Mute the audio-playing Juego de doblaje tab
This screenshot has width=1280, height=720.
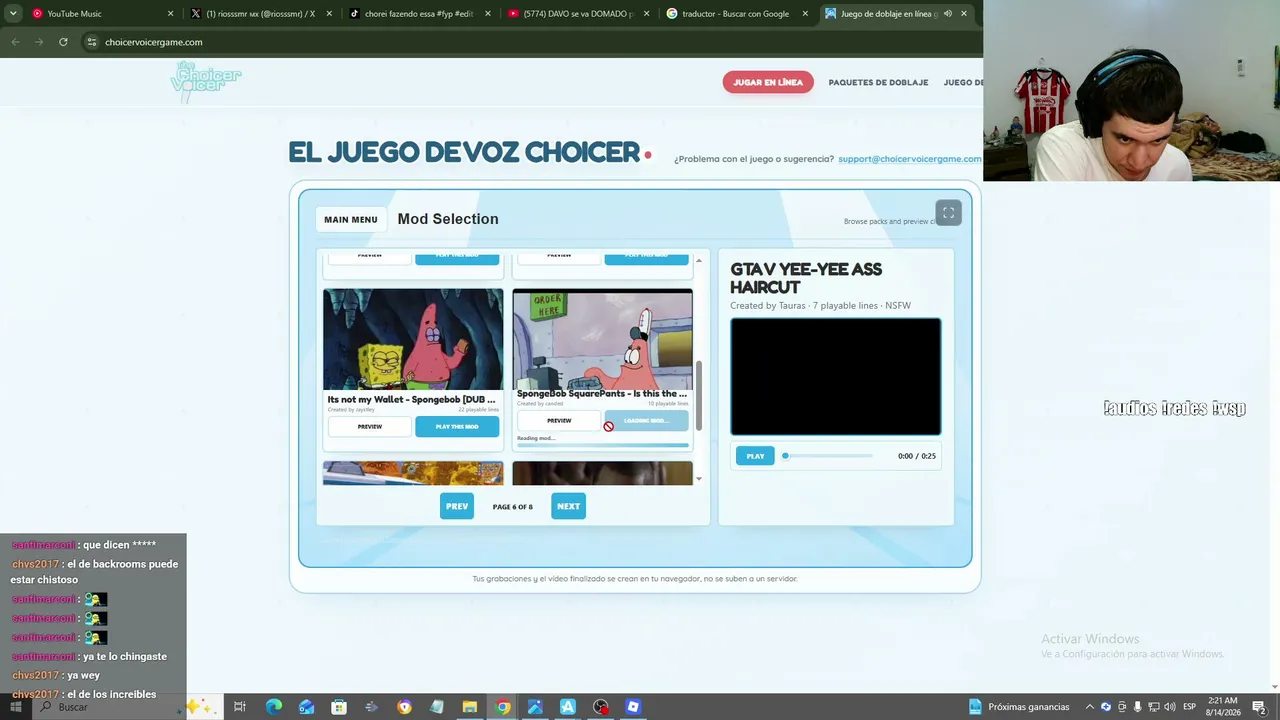click(x=947, y=14)
